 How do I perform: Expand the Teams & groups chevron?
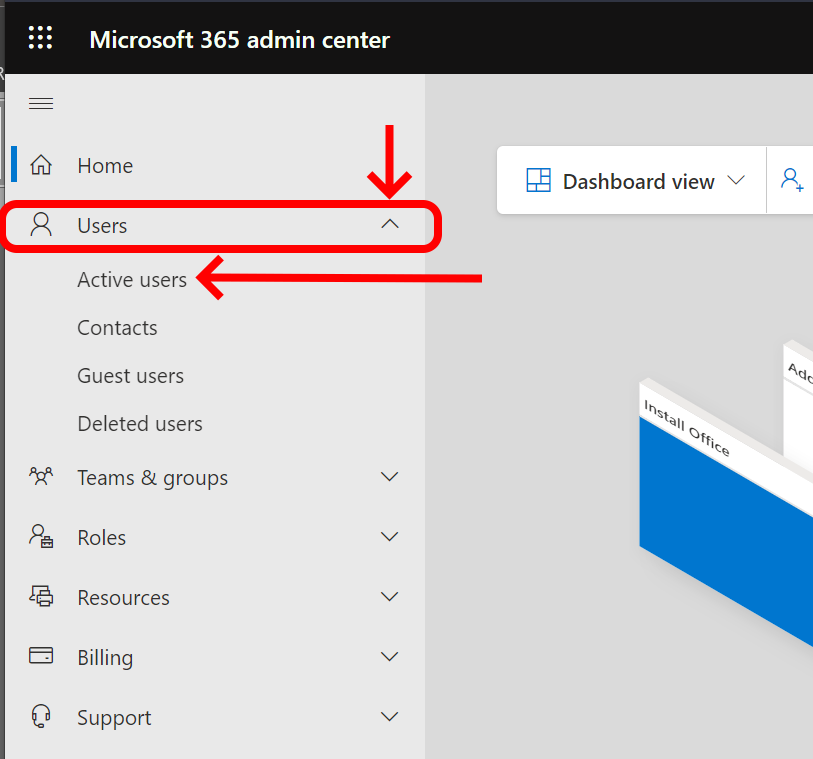[x=390, y=477]
